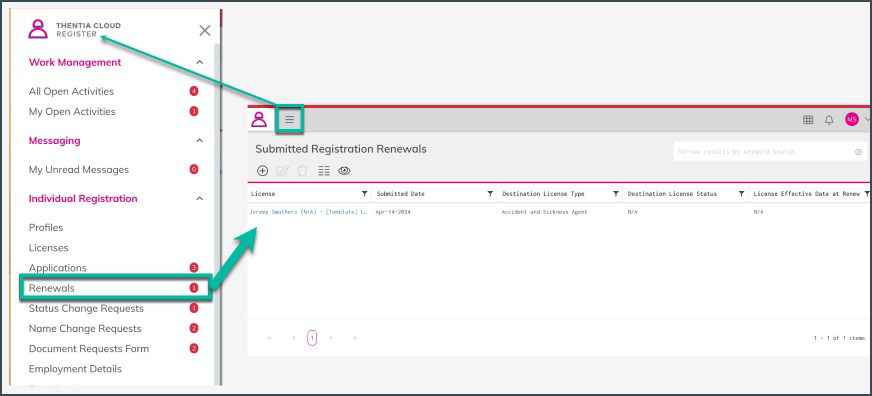Collapse the Messaging section

pos(200,141)
